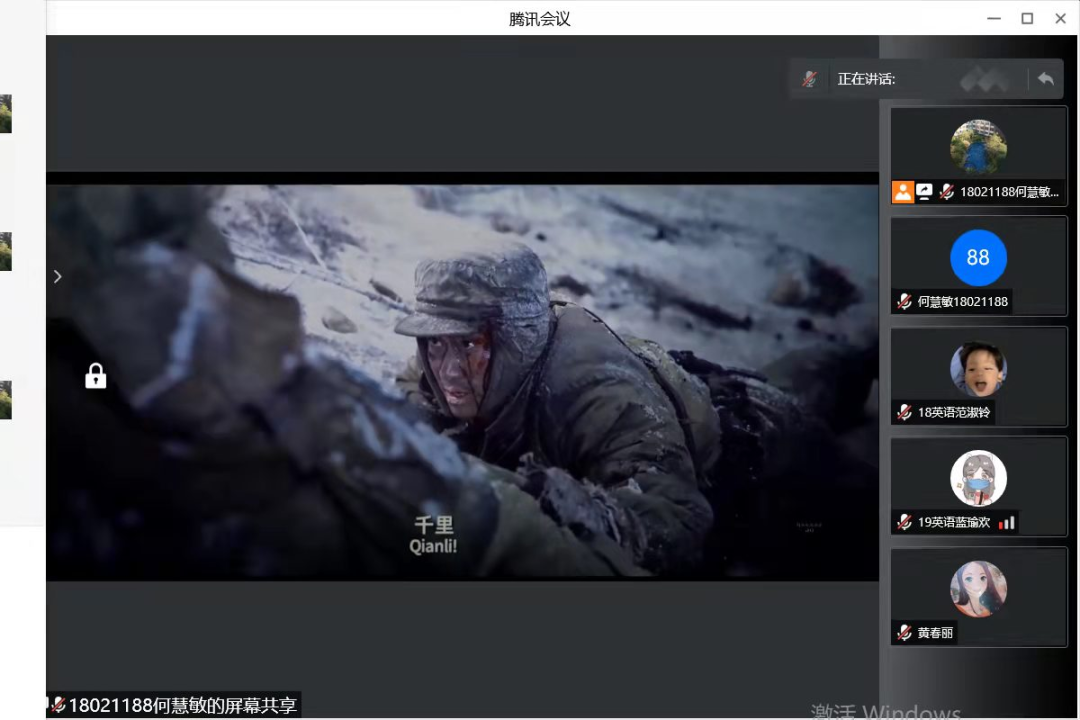Click the shared movie video area

click(x=462, y=380)
